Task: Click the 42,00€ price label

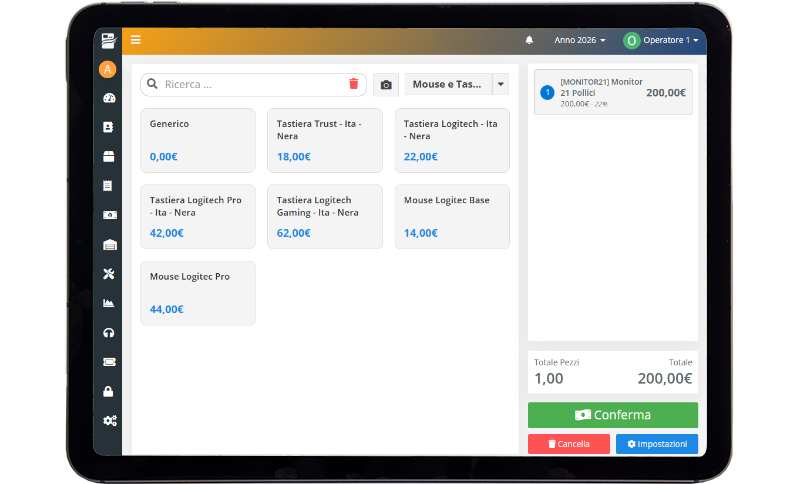Action: [x=166, y=233]
